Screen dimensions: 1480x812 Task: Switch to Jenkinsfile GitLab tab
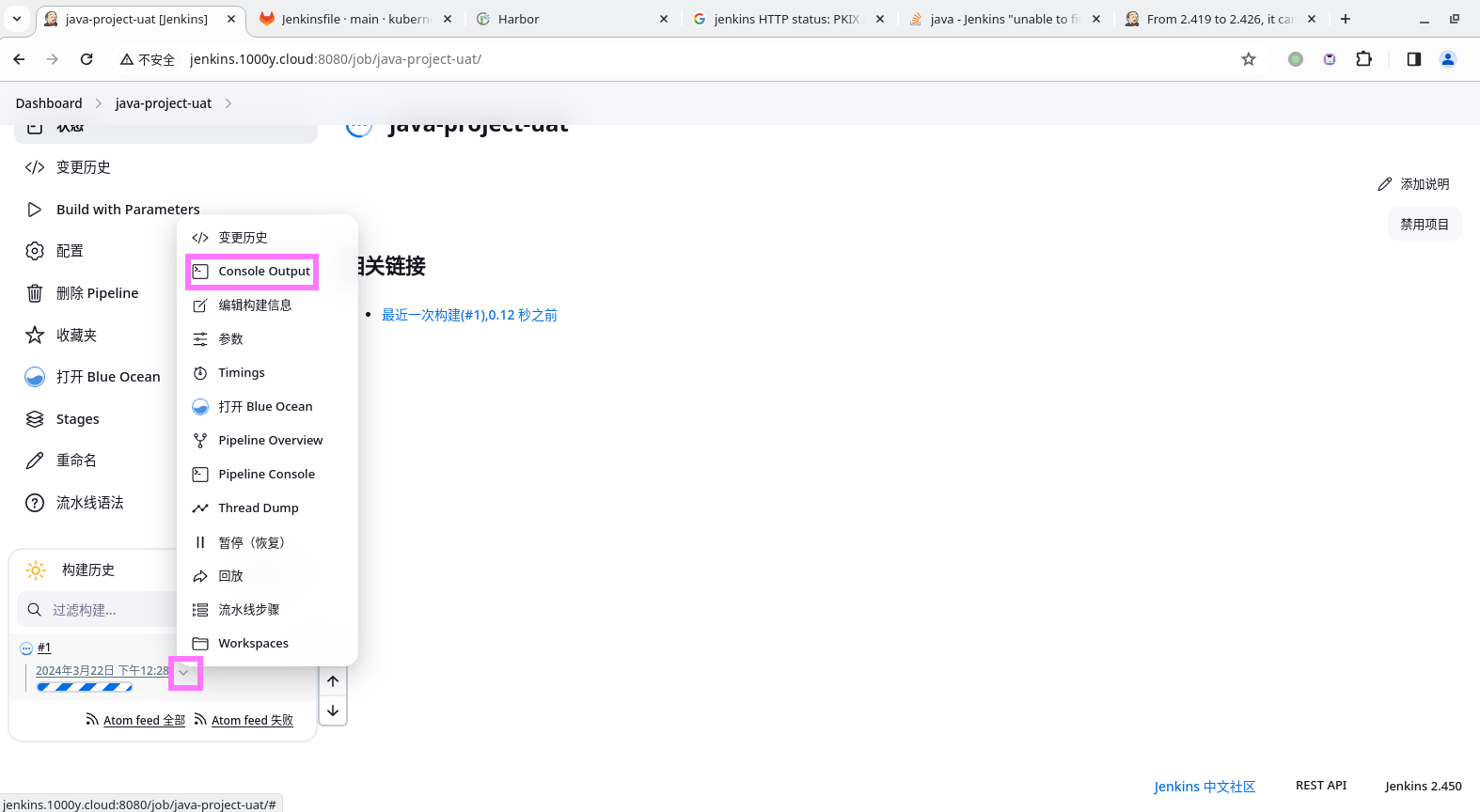355,19
